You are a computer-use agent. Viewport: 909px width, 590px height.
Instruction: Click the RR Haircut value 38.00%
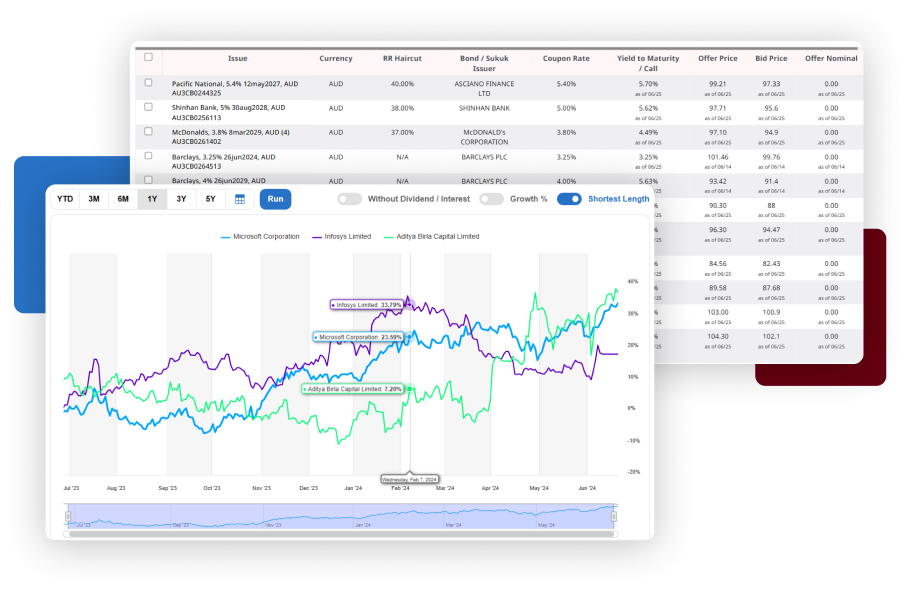click(x=402, y=108)
